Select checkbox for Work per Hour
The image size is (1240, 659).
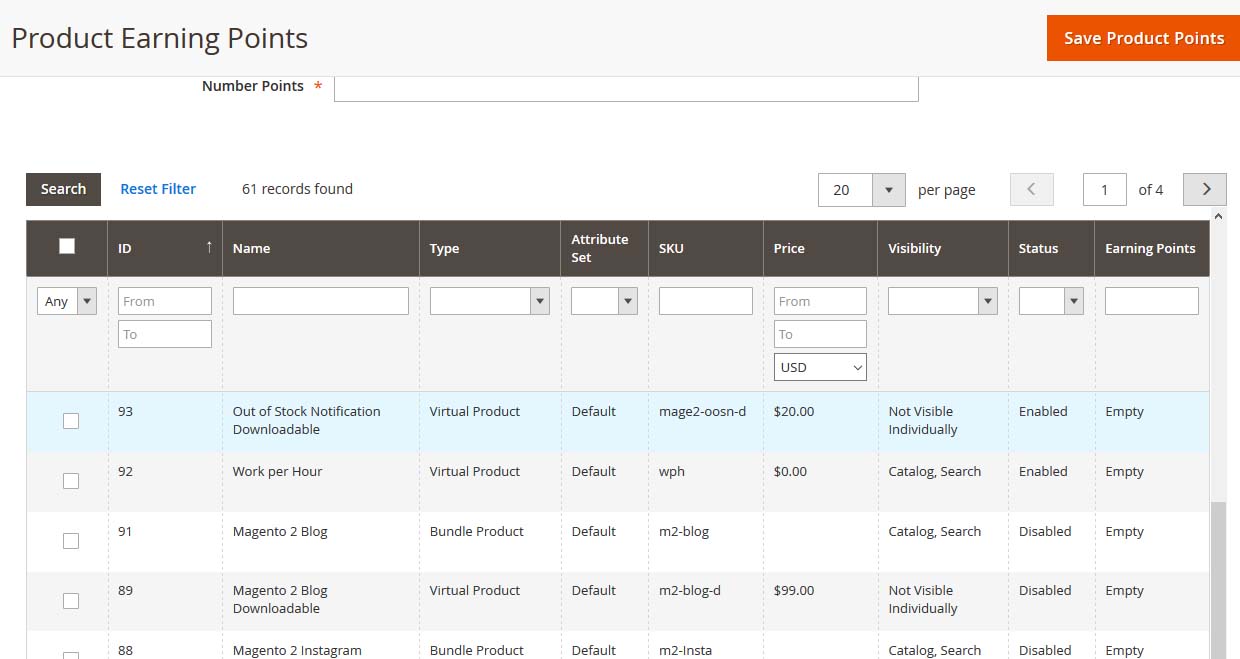point(71,481)
